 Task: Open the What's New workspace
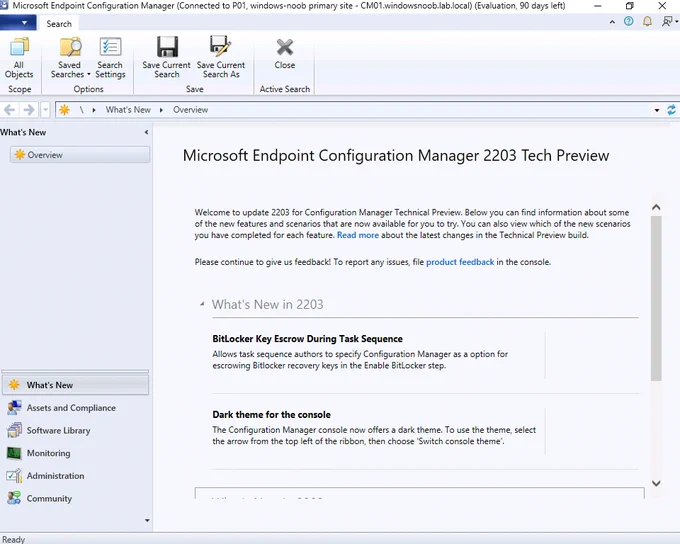[75, 385]
